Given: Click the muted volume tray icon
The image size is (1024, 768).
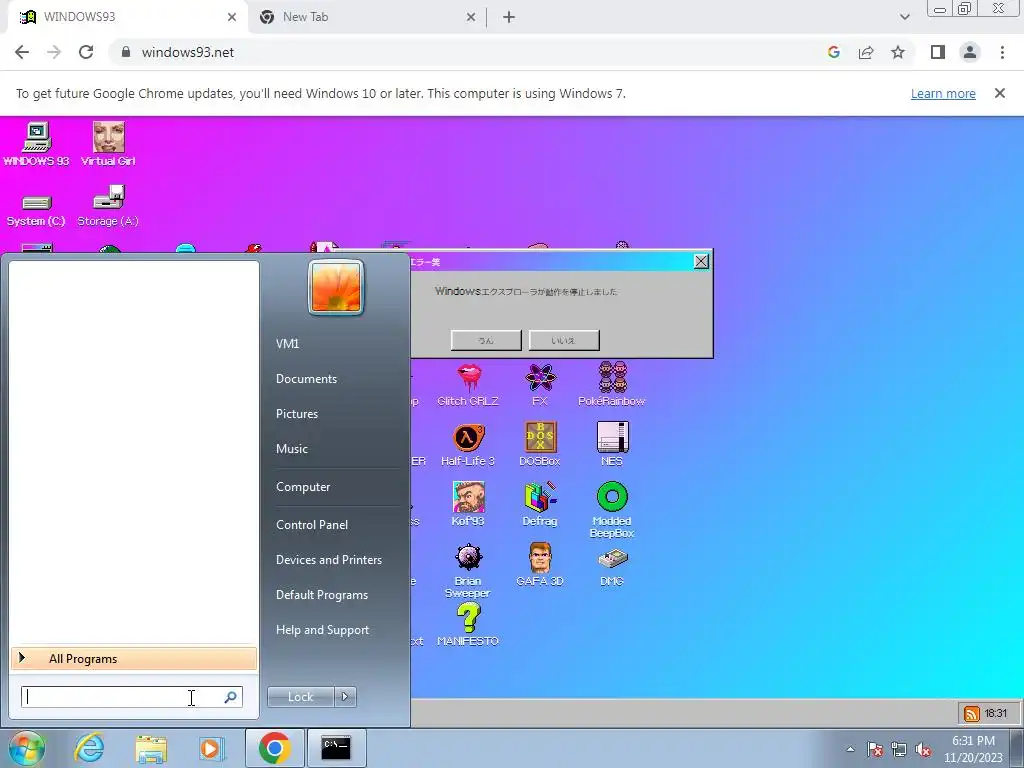Looking at the screenshot, I should tap(923, 750).
